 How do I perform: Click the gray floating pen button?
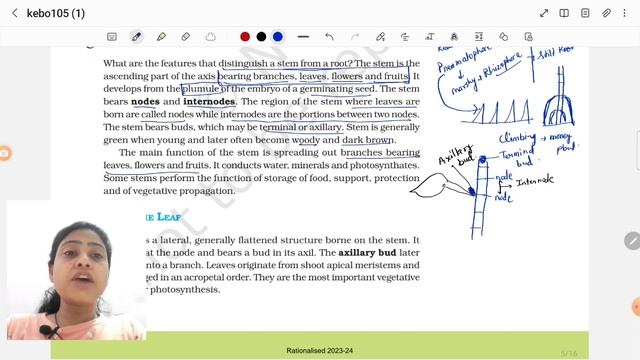(632, 241)
